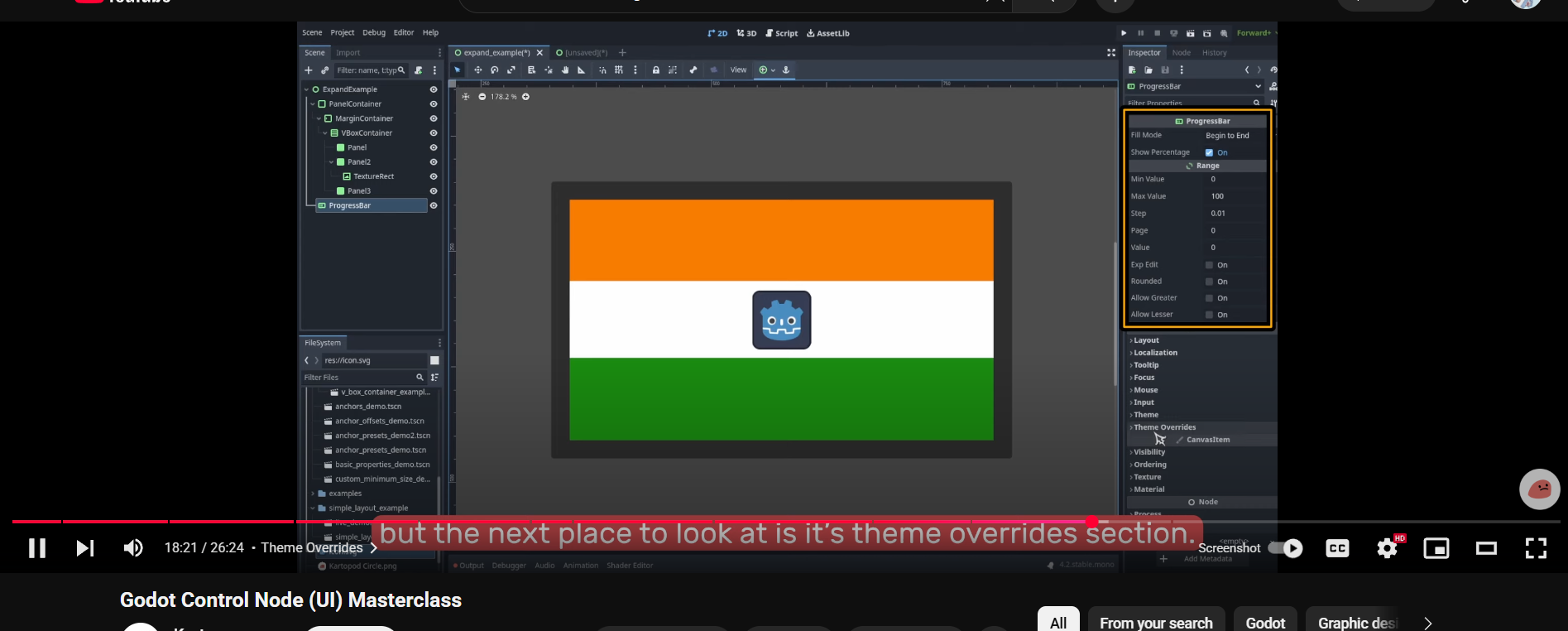1568x631 pixels.
Task: Pause the YouTube video
Action: [37, 548]
